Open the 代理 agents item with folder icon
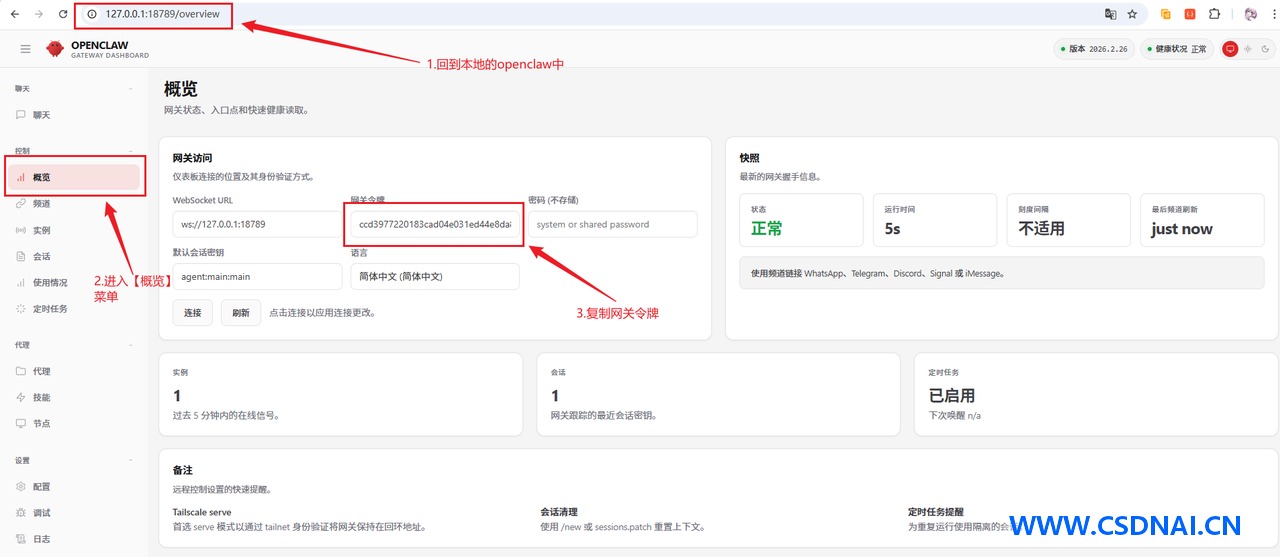Image resolution: width=1280 pixels, height=557 pixels. point(75,371)
